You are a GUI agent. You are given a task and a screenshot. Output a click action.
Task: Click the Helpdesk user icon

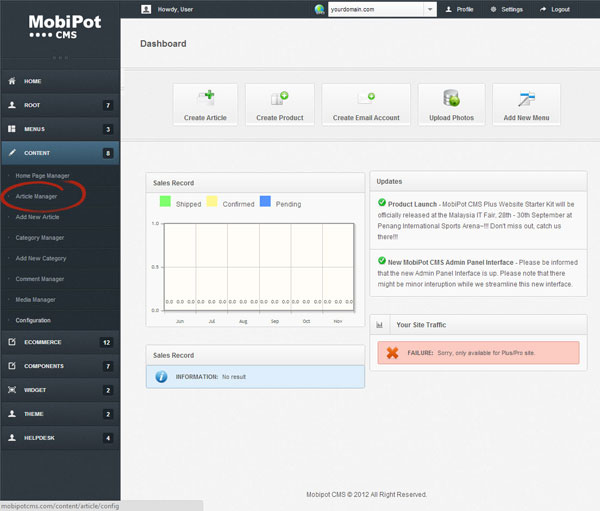(12, 438)
